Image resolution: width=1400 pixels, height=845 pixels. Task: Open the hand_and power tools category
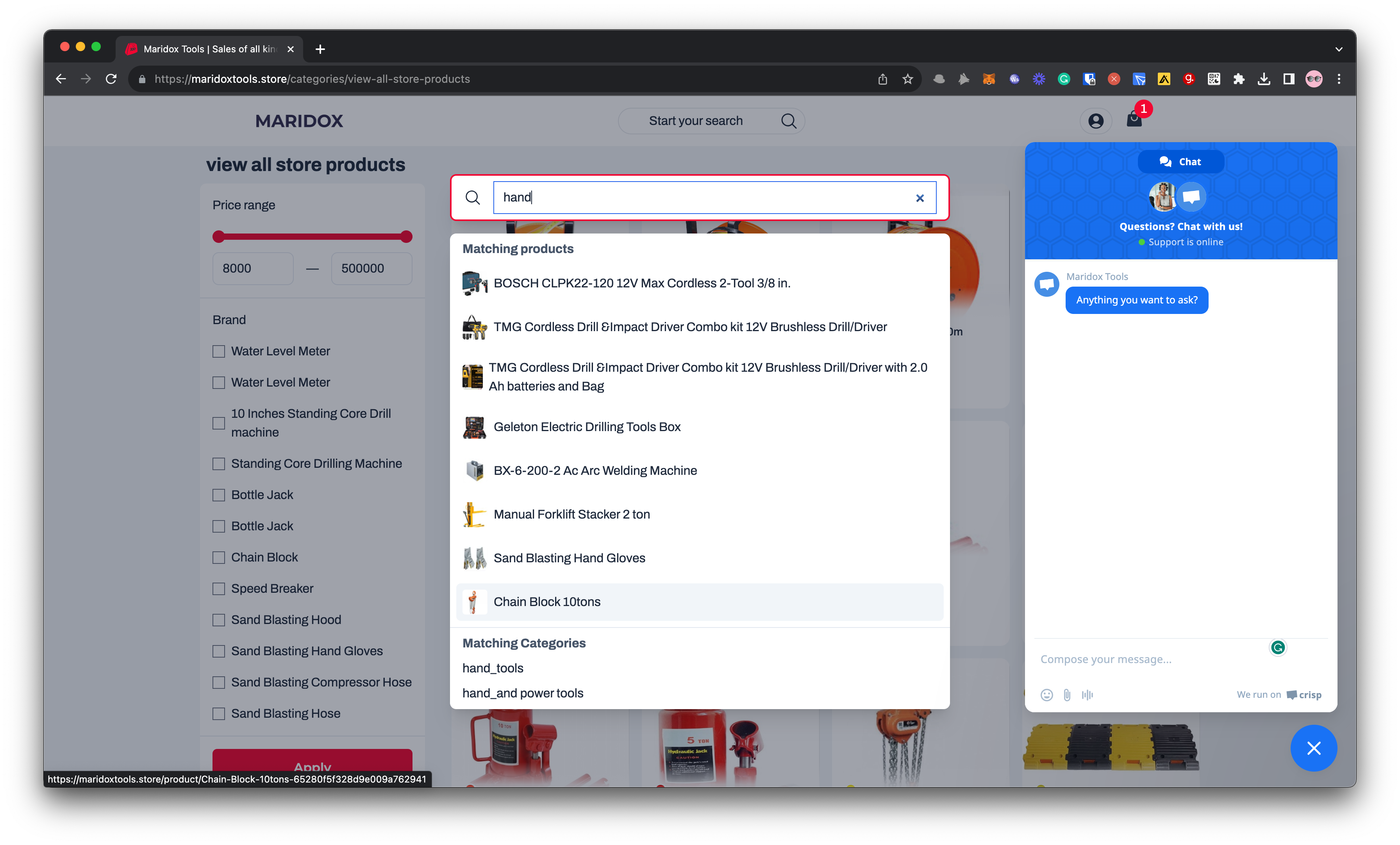[523, 693]
